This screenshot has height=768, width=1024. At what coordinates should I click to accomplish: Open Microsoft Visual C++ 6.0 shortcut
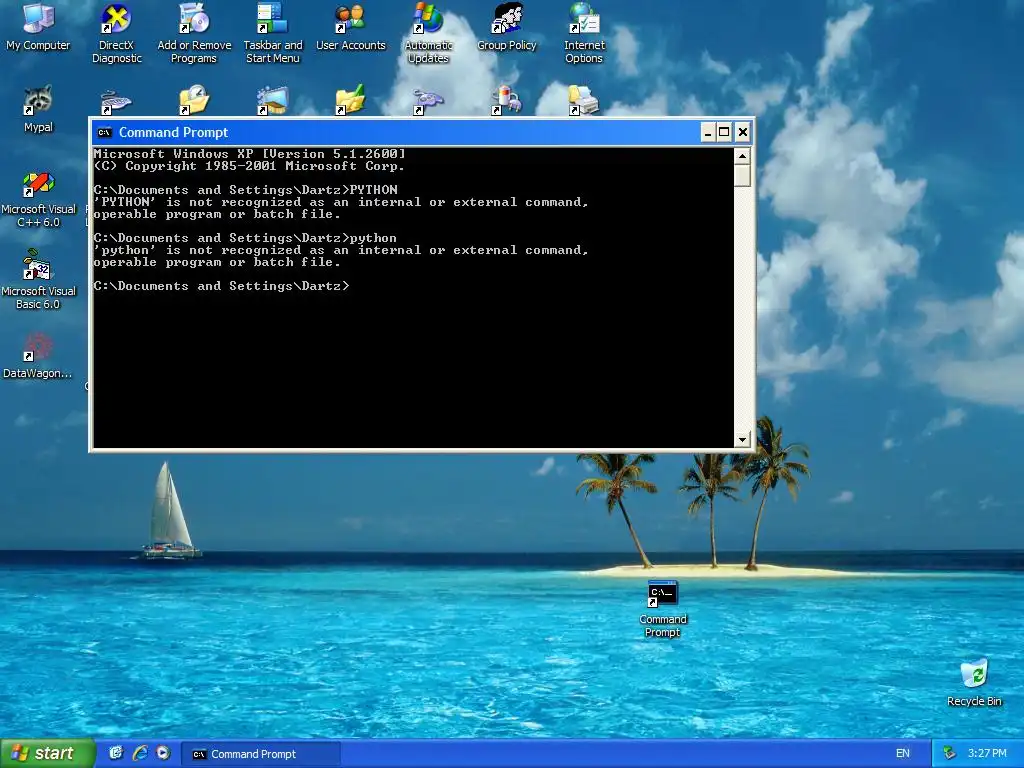tap(38, 199)
